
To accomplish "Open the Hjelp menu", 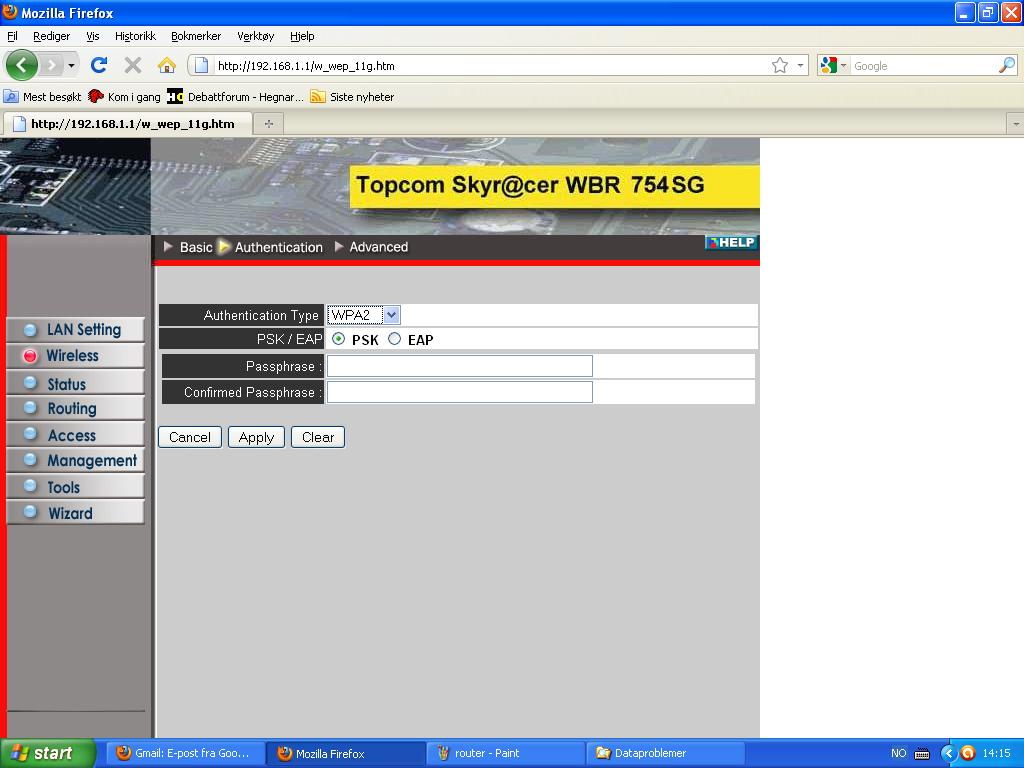I will [x=302, y=36].
